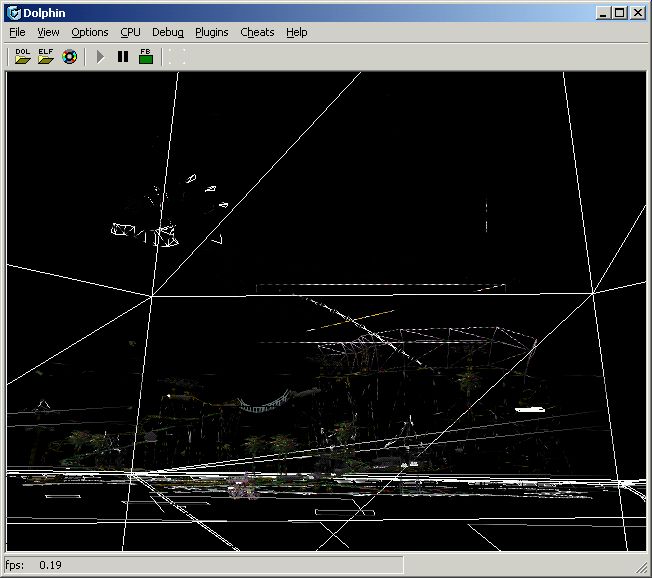Open an ELF file from the toolbar
Viewport: 652px width, 578px height.
46,56
